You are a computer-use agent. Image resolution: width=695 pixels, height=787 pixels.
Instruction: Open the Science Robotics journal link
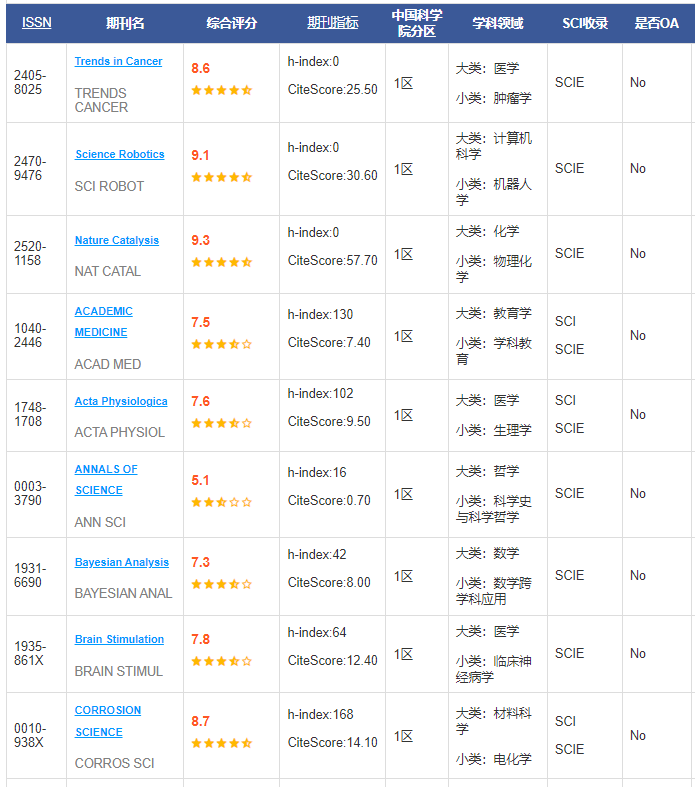[119, 154]
